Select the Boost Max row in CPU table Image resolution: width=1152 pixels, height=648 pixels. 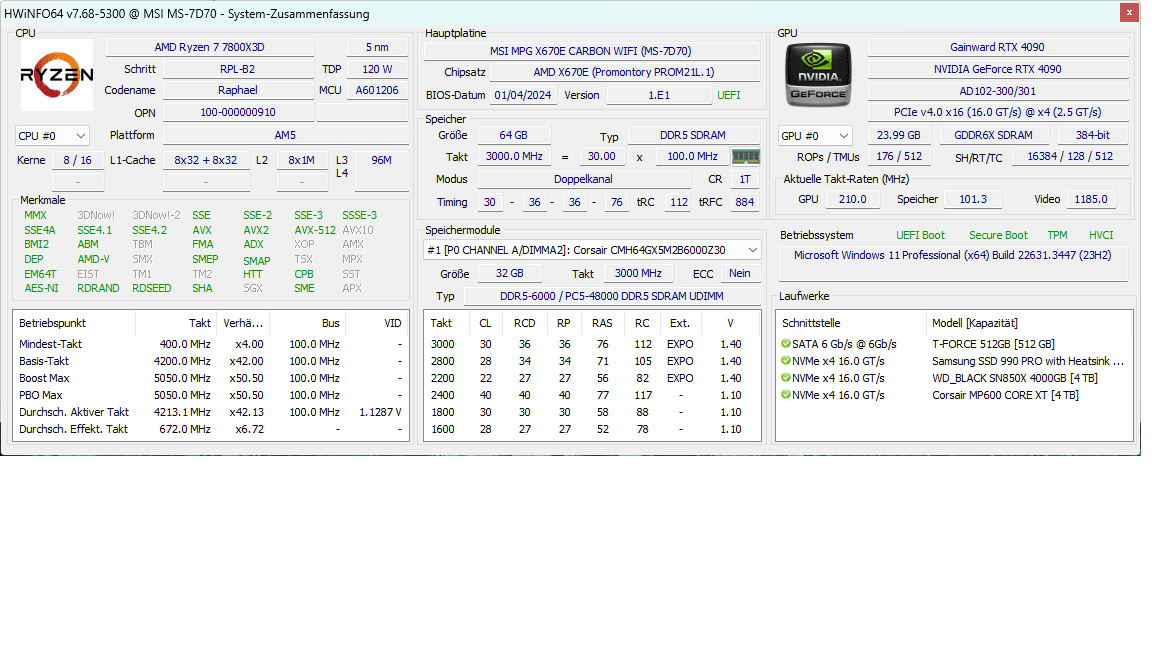click(x=211, y=378)
